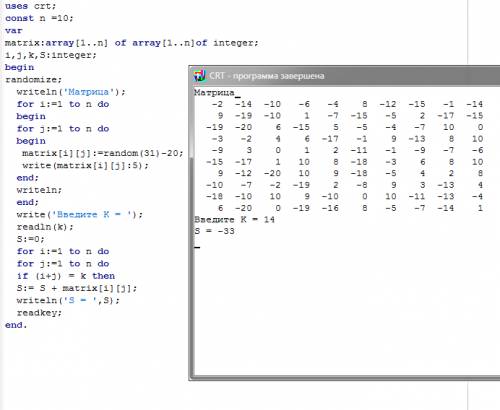Click the 'randomize;' statement in the code

(x=33, y=80)
